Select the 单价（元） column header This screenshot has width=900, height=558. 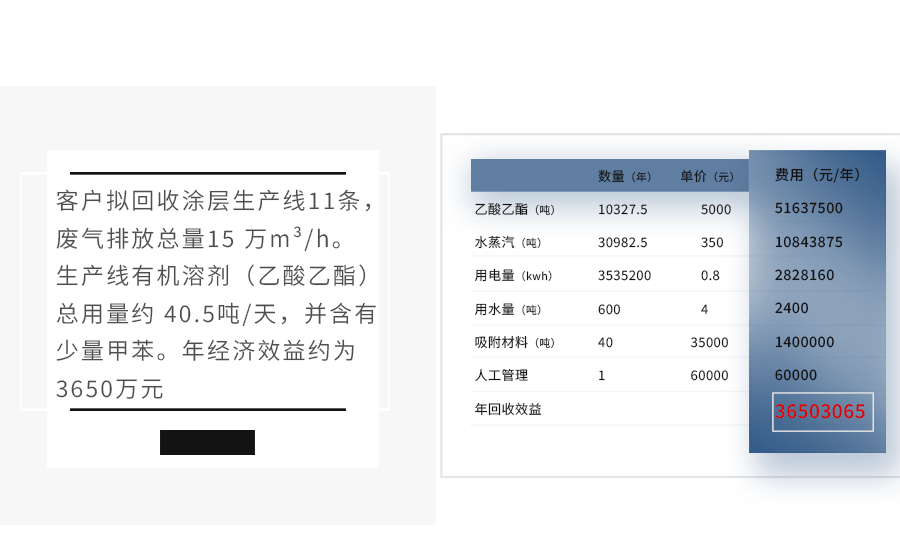[707, 176]
